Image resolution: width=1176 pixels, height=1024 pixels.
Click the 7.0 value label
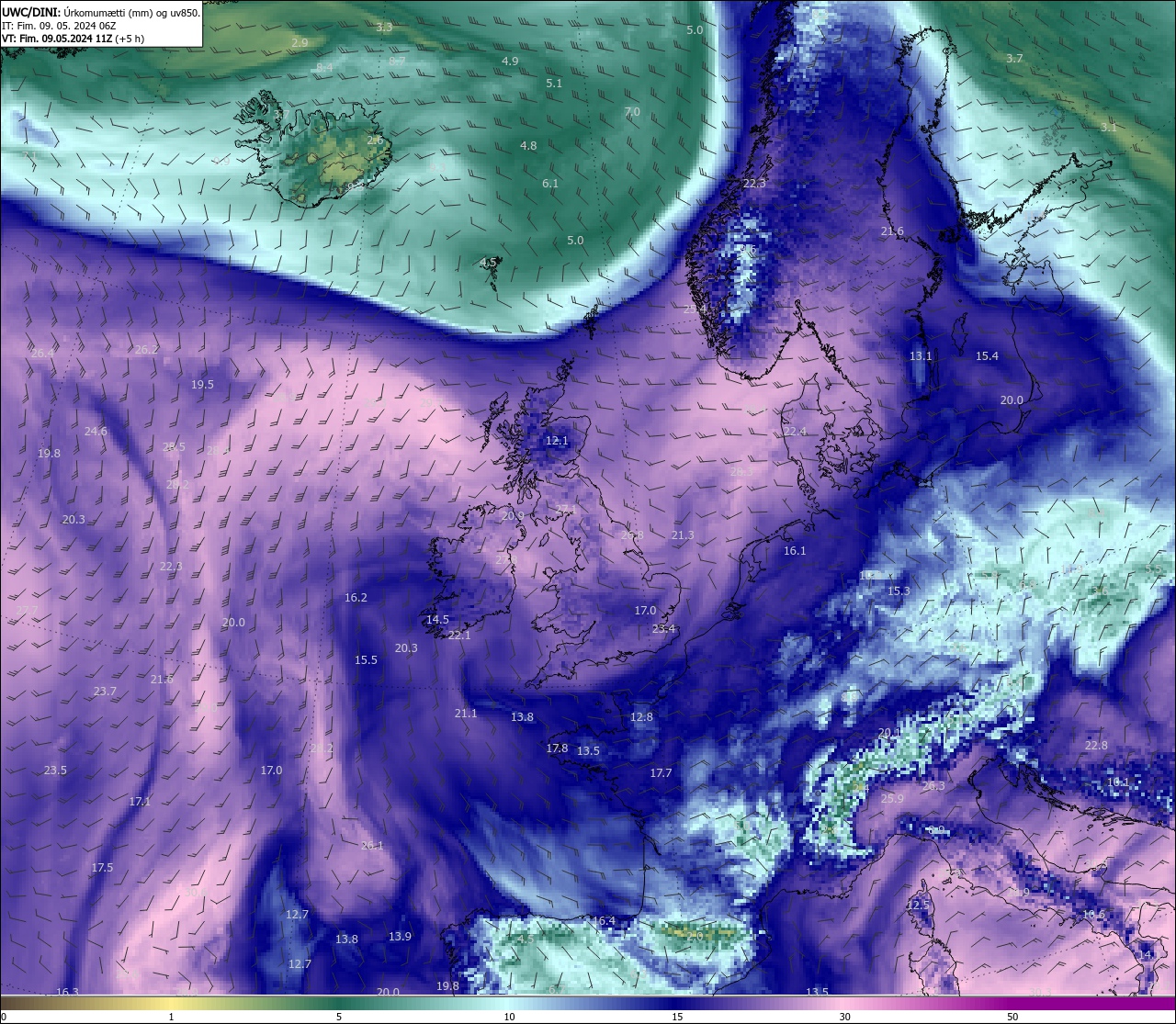pyautogui.click(x=632, y=111)
